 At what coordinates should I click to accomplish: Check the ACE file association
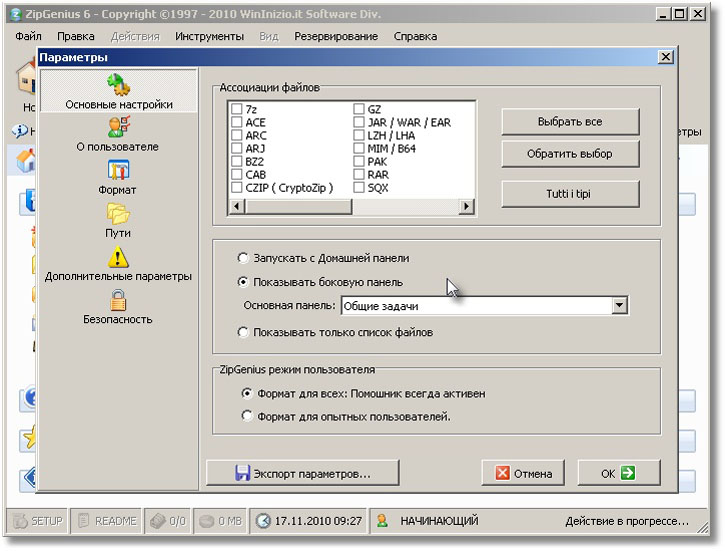coord(237,122)
